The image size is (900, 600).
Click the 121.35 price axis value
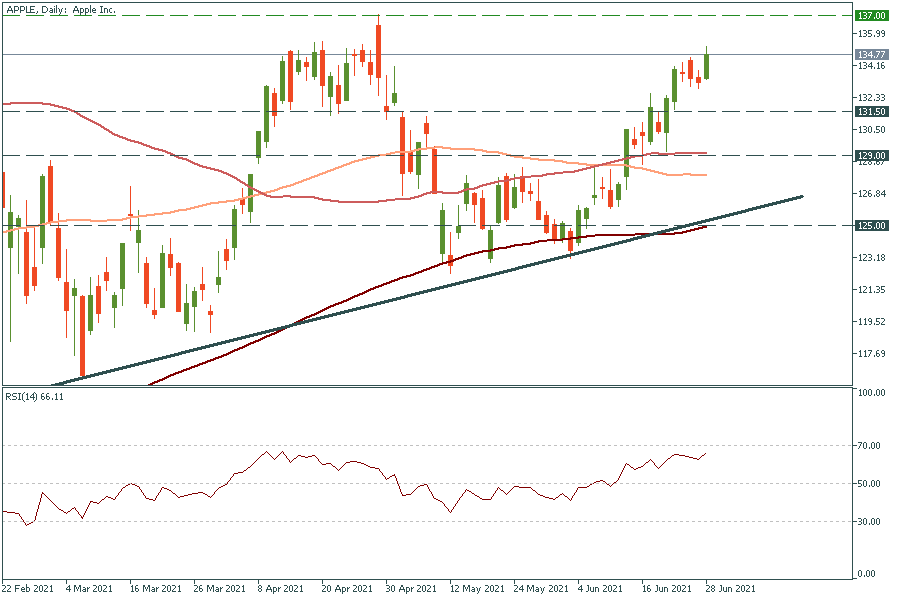point(872,289)
